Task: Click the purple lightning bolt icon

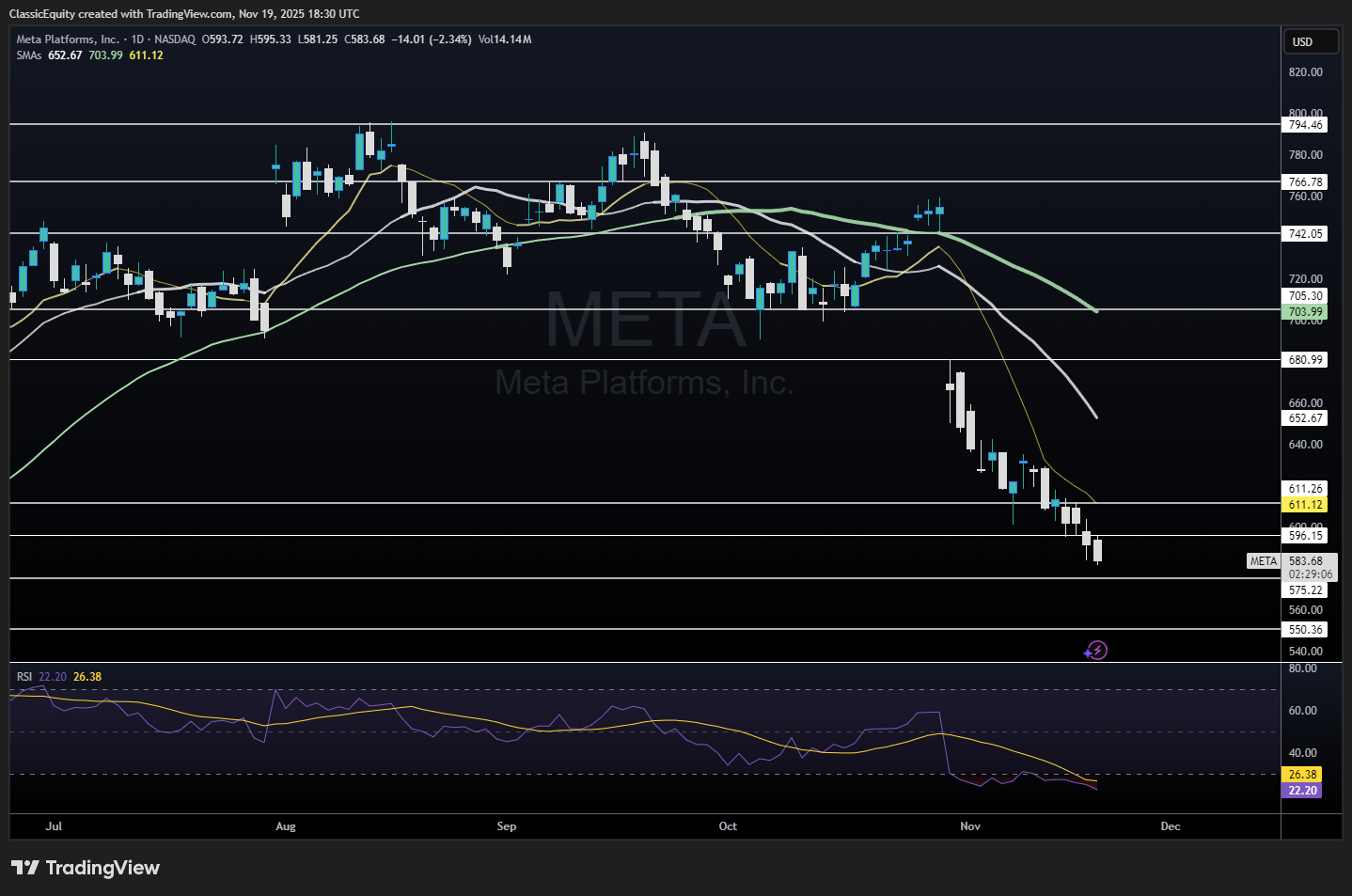Action: 1096,650
